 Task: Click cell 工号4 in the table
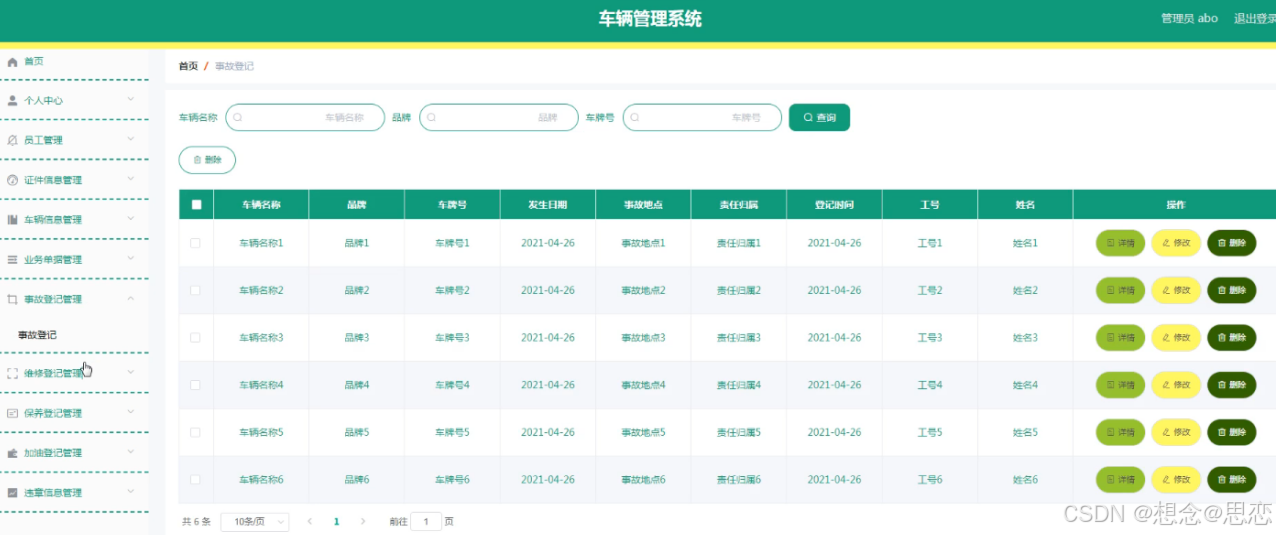(930, 385)
